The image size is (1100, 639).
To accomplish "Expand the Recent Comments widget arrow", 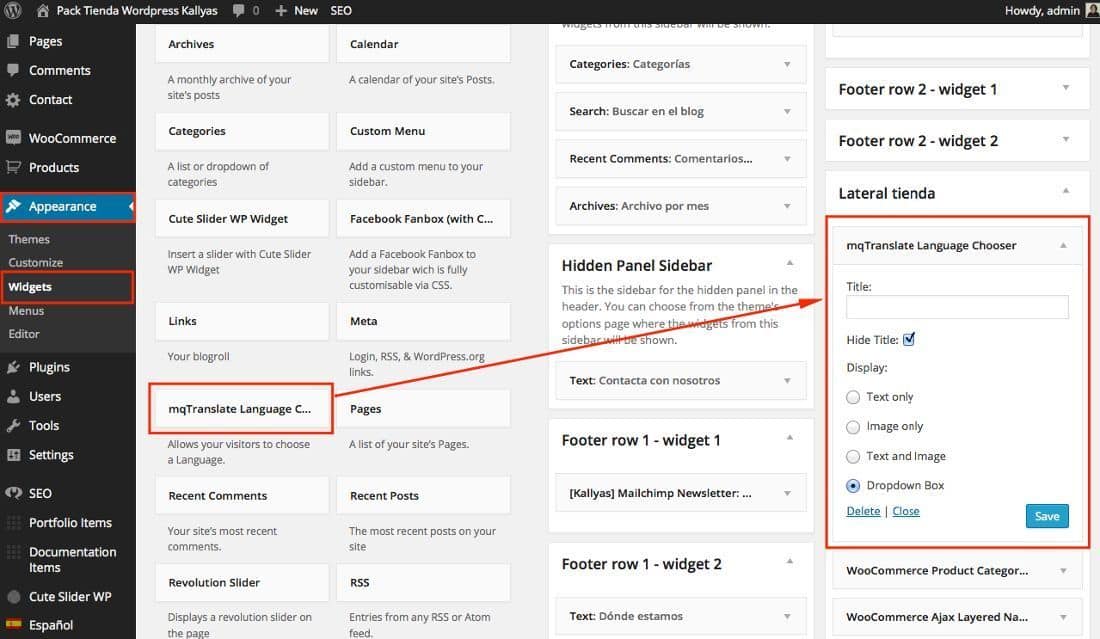I will pos(787,159).
